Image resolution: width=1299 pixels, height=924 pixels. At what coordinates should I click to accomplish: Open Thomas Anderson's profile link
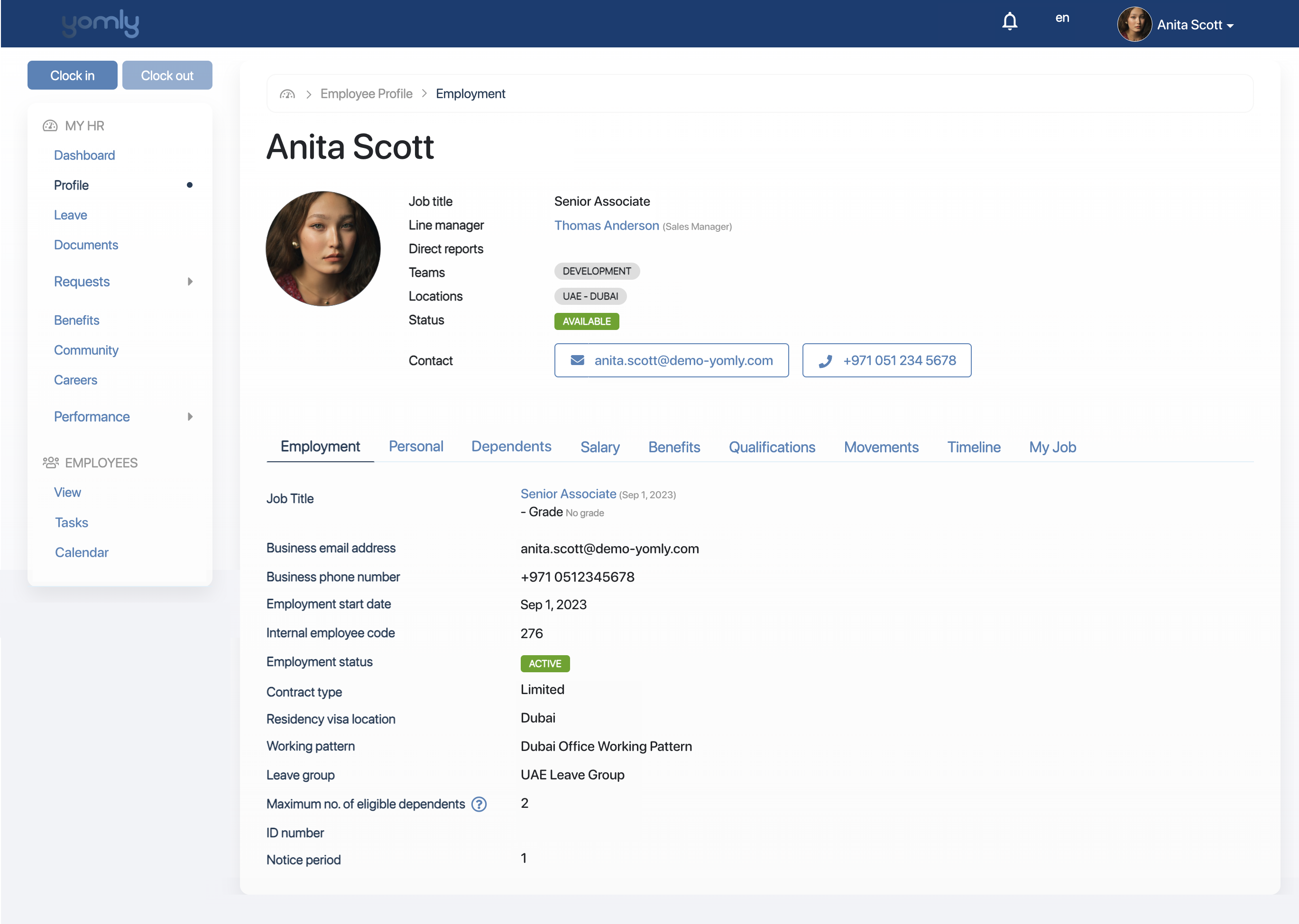tap(606, 225)
